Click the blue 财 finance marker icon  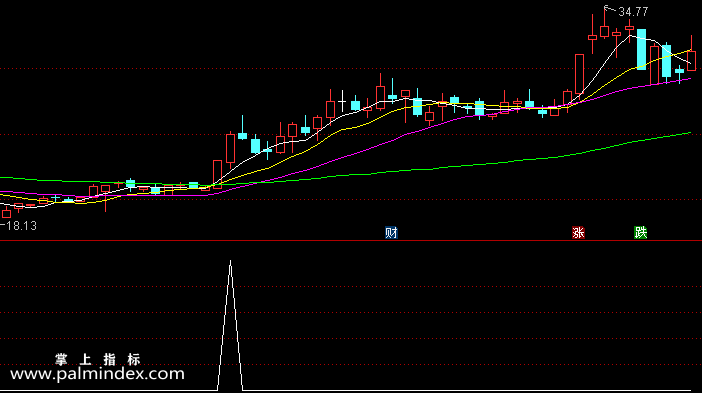[x=391, y=232]
